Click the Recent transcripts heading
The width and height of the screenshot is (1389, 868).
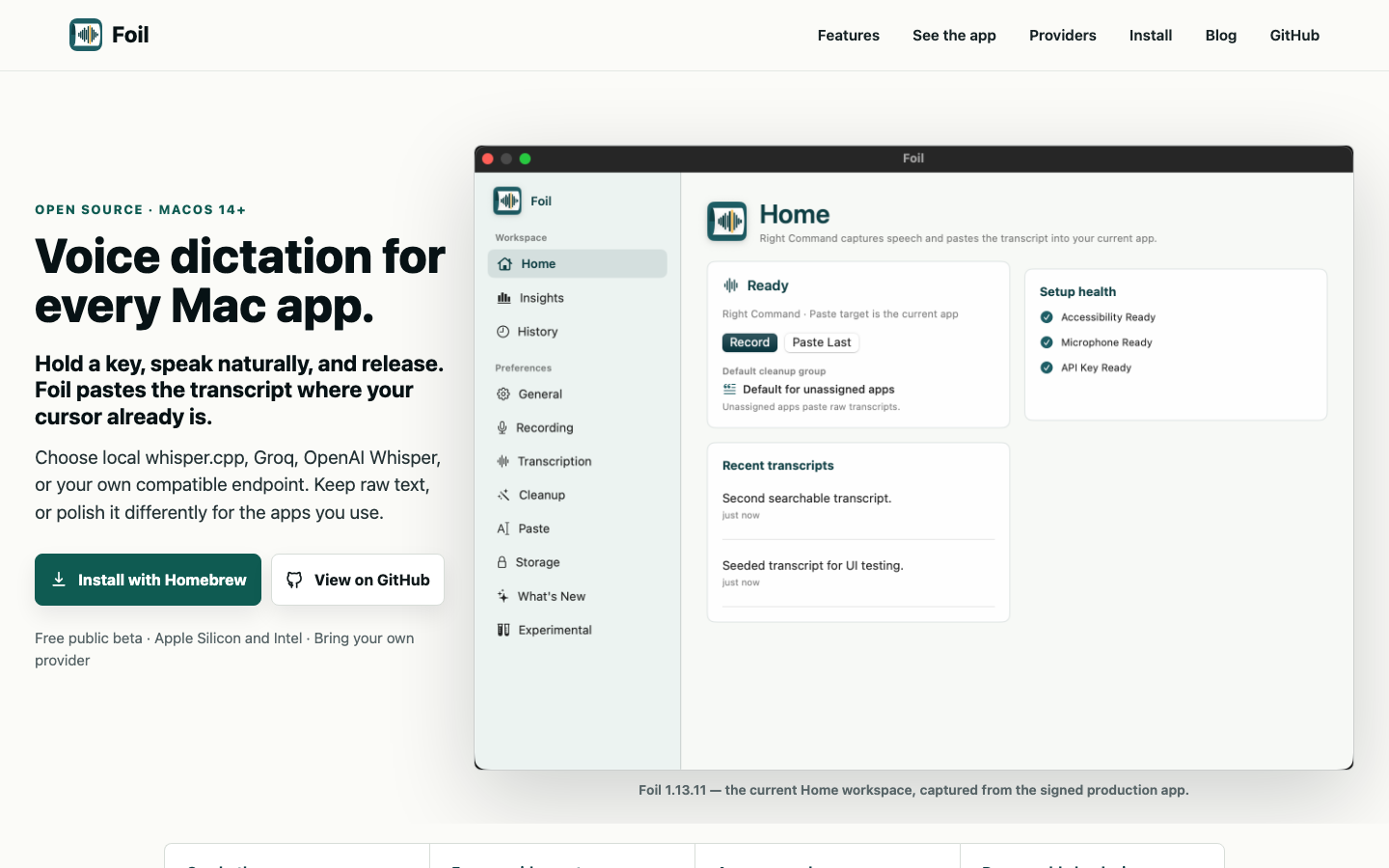tap(777, 465)
